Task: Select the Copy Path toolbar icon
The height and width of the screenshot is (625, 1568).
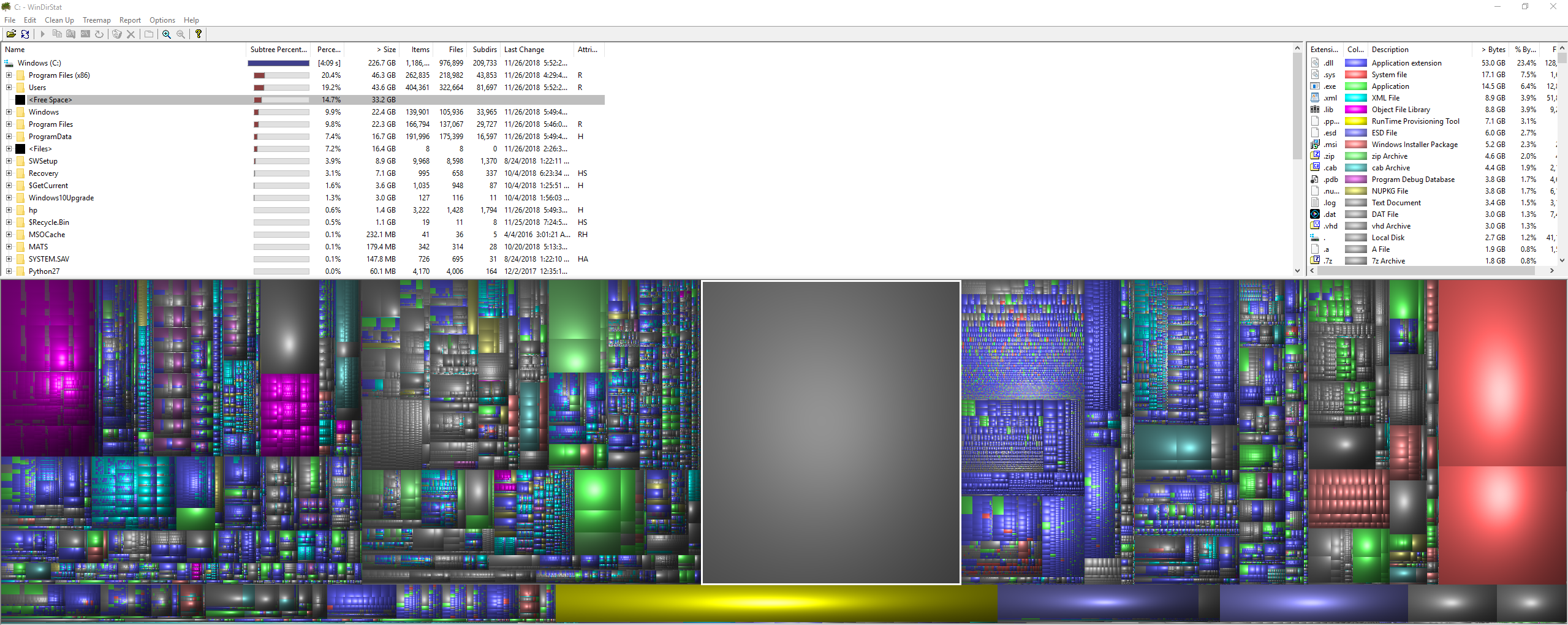Action: [x=57, y=34]
